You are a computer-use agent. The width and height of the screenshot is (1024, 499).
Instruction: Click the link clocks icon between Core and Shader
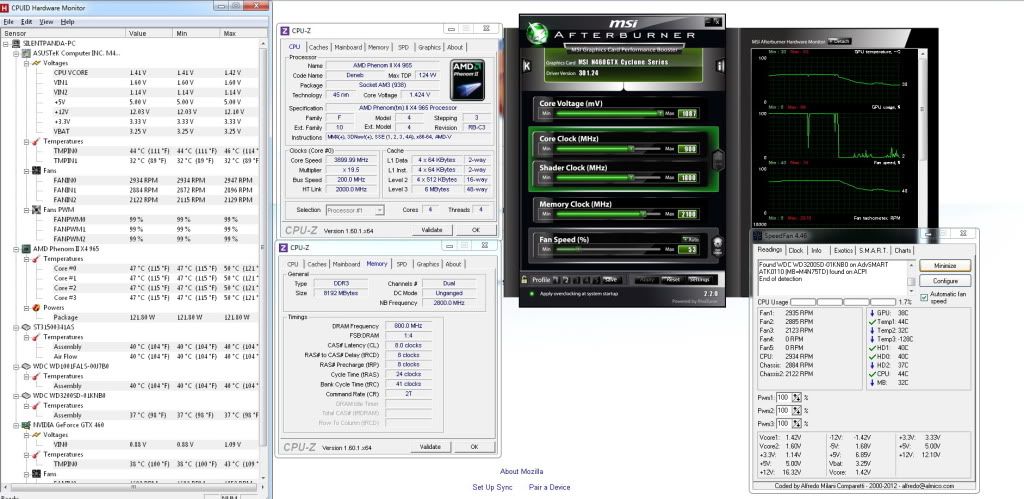pyautogui.click(x=718, y=159)
